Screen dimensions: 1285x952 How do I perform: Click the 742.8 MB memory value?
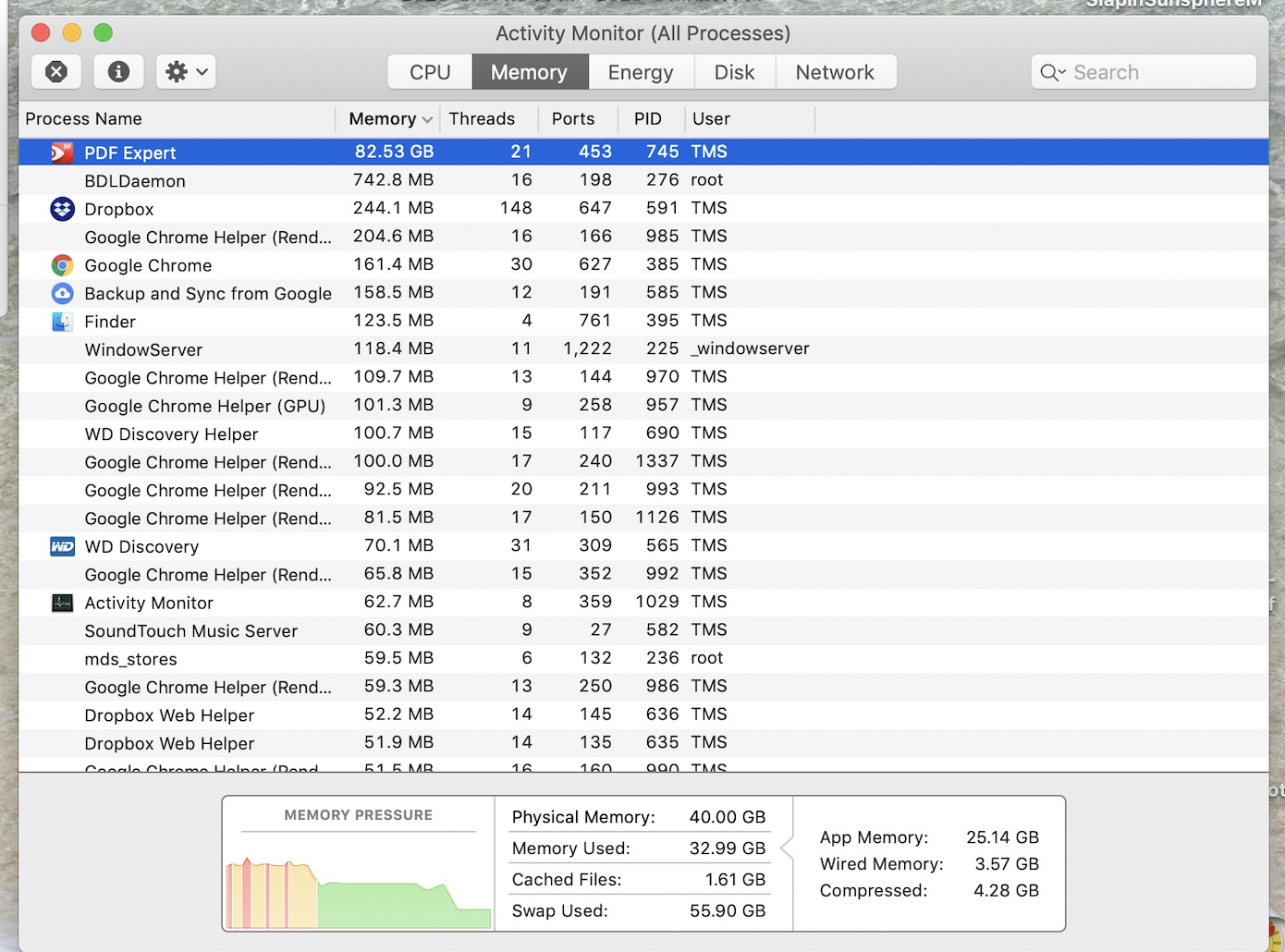tap(393, 179)
